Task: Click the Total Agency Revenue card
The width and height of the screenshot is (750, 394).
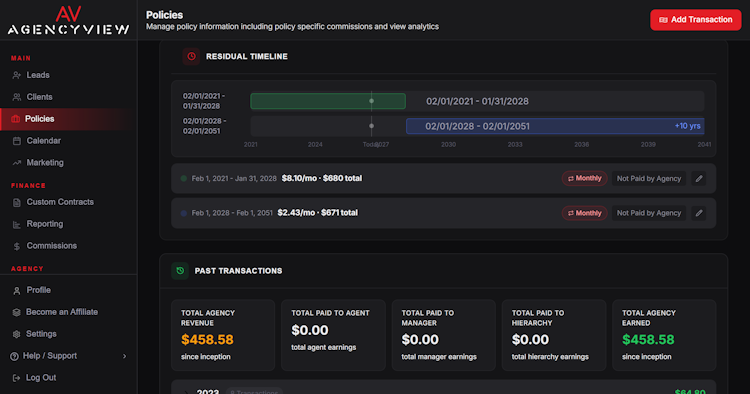Action: click(223, 335)
